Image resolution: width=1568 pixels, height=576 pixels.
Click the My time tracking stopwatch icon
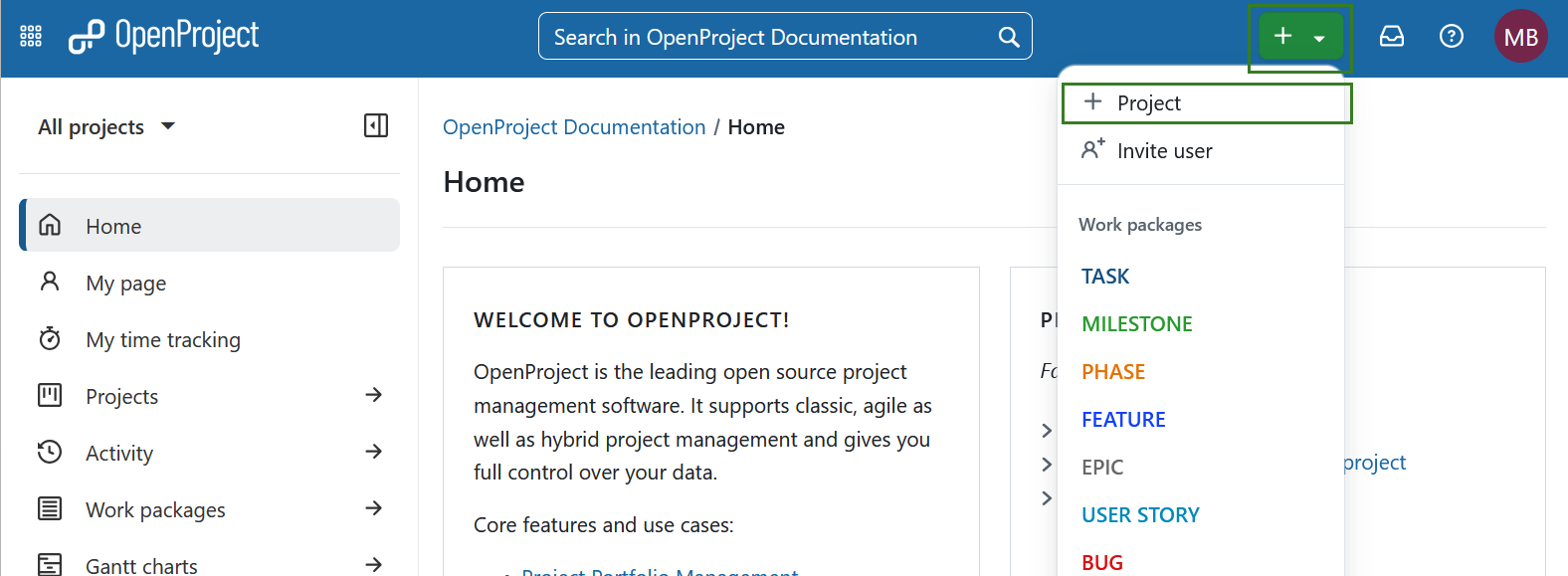pos(50,339)
